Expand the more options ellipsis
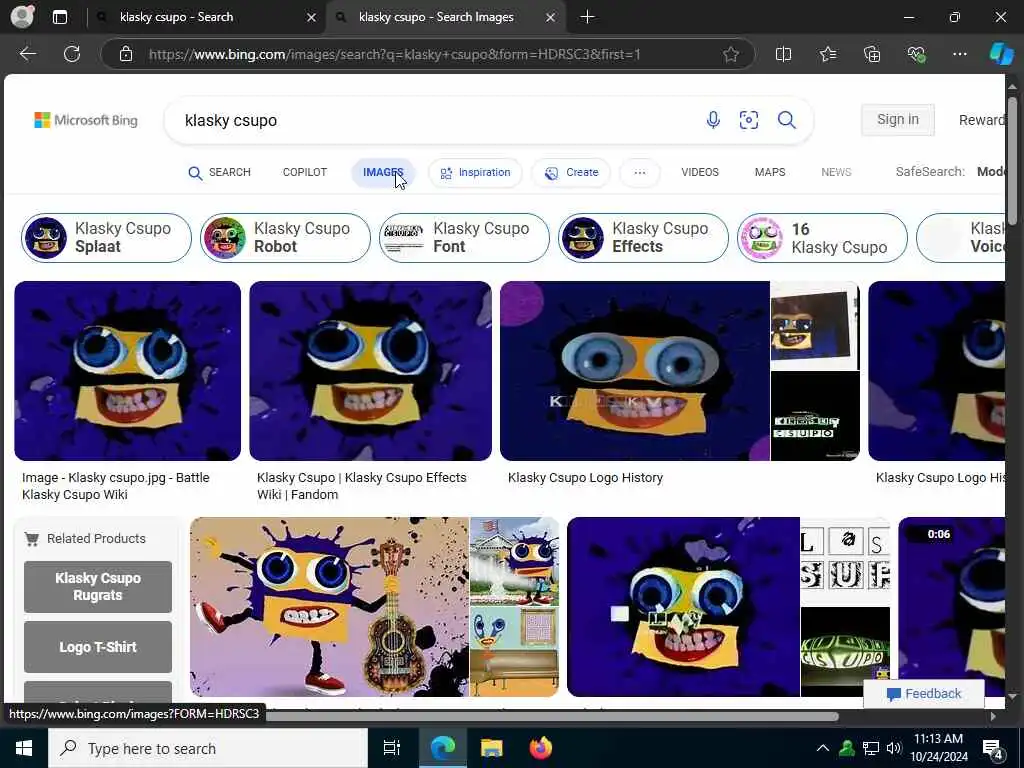This screenshot has width=1024, height=768. click(x=640, y=173)
